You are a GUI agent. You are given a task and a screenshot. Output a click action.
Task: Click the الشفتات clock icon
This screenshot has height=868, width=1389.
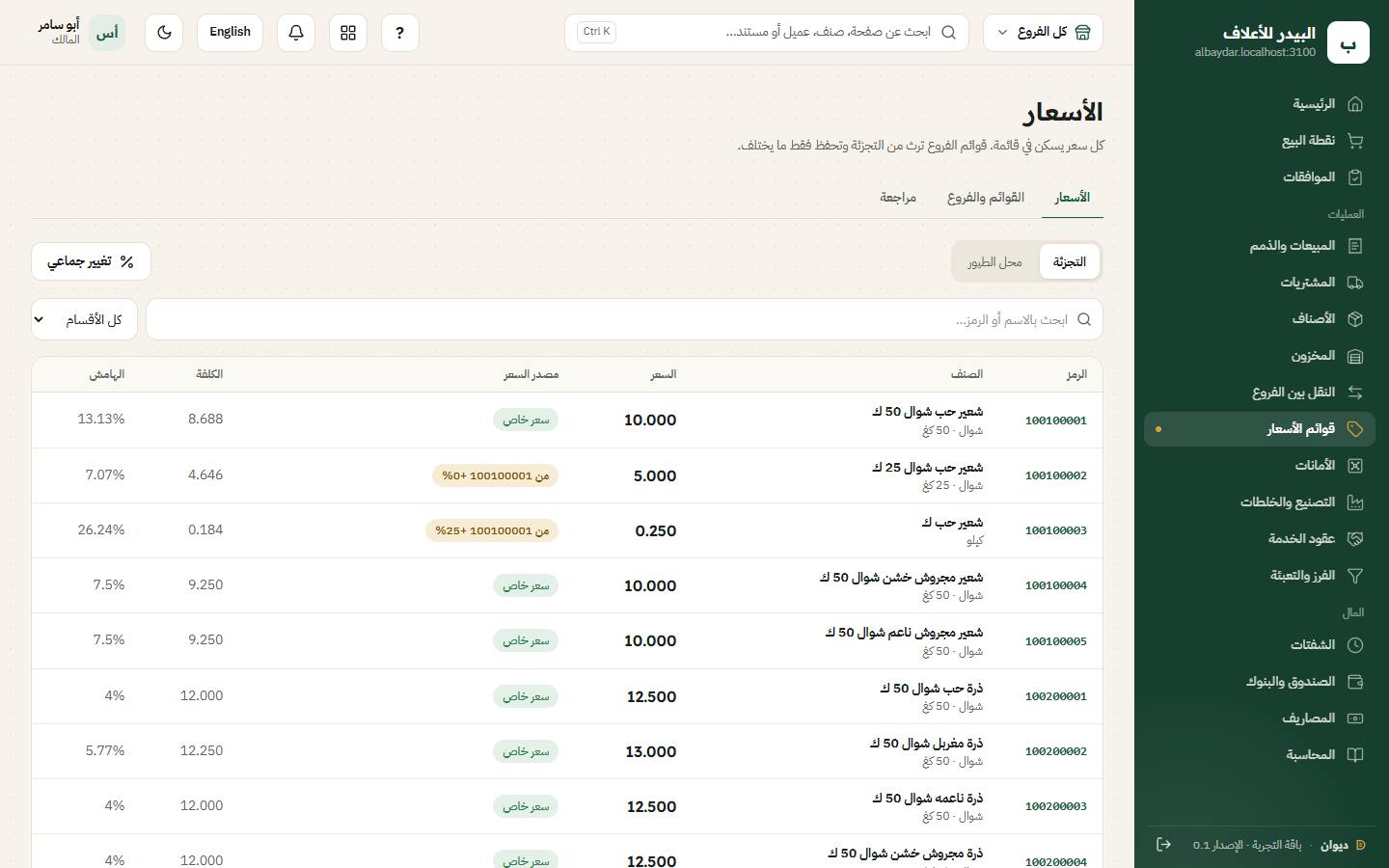pos(1355,645)
